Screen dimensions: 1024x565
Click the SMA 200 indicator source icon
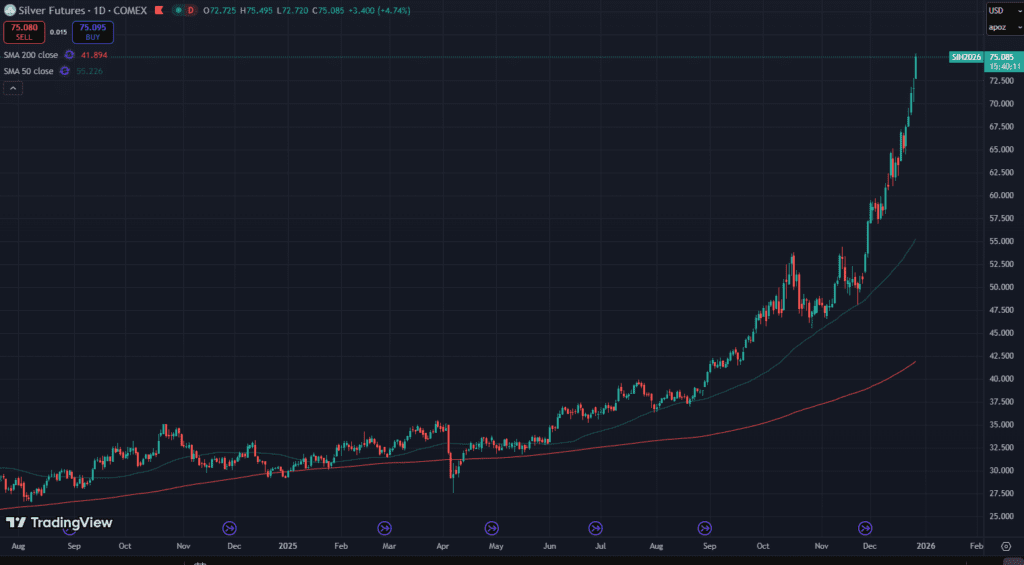(x=69, y=55)
